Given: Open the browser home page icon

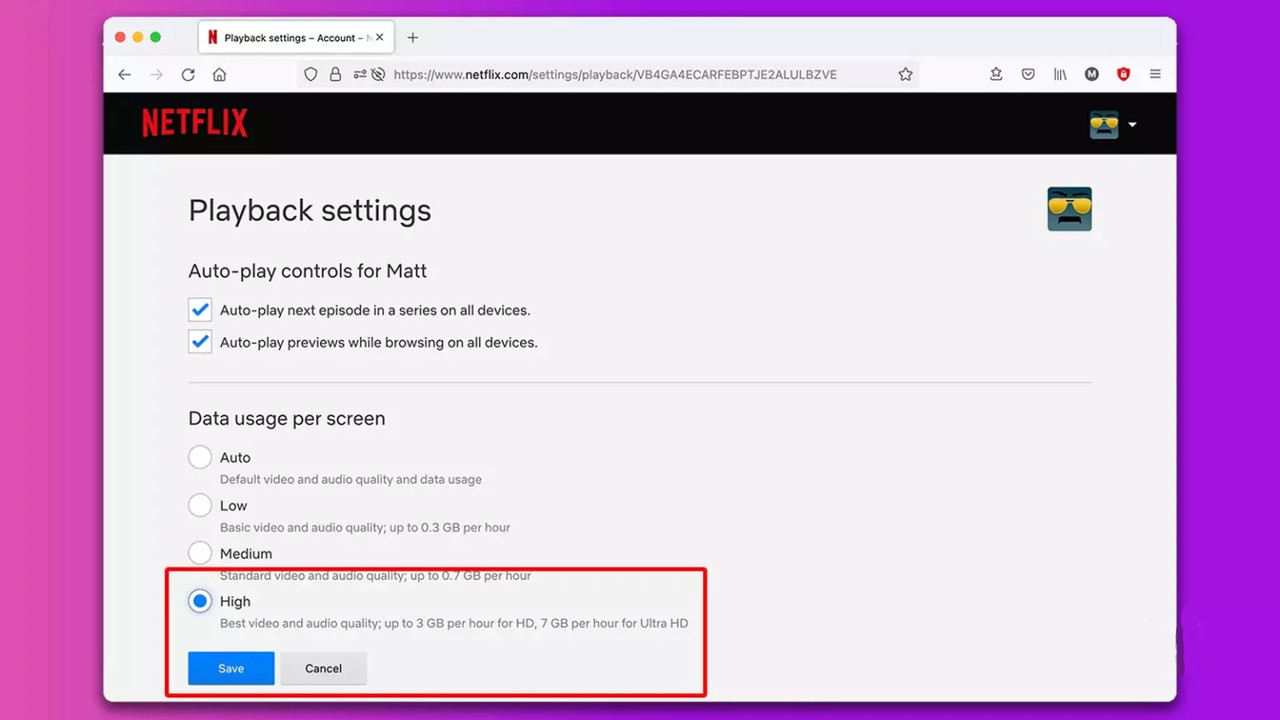Looking at the screenshot, I should [x=220, y=74].
